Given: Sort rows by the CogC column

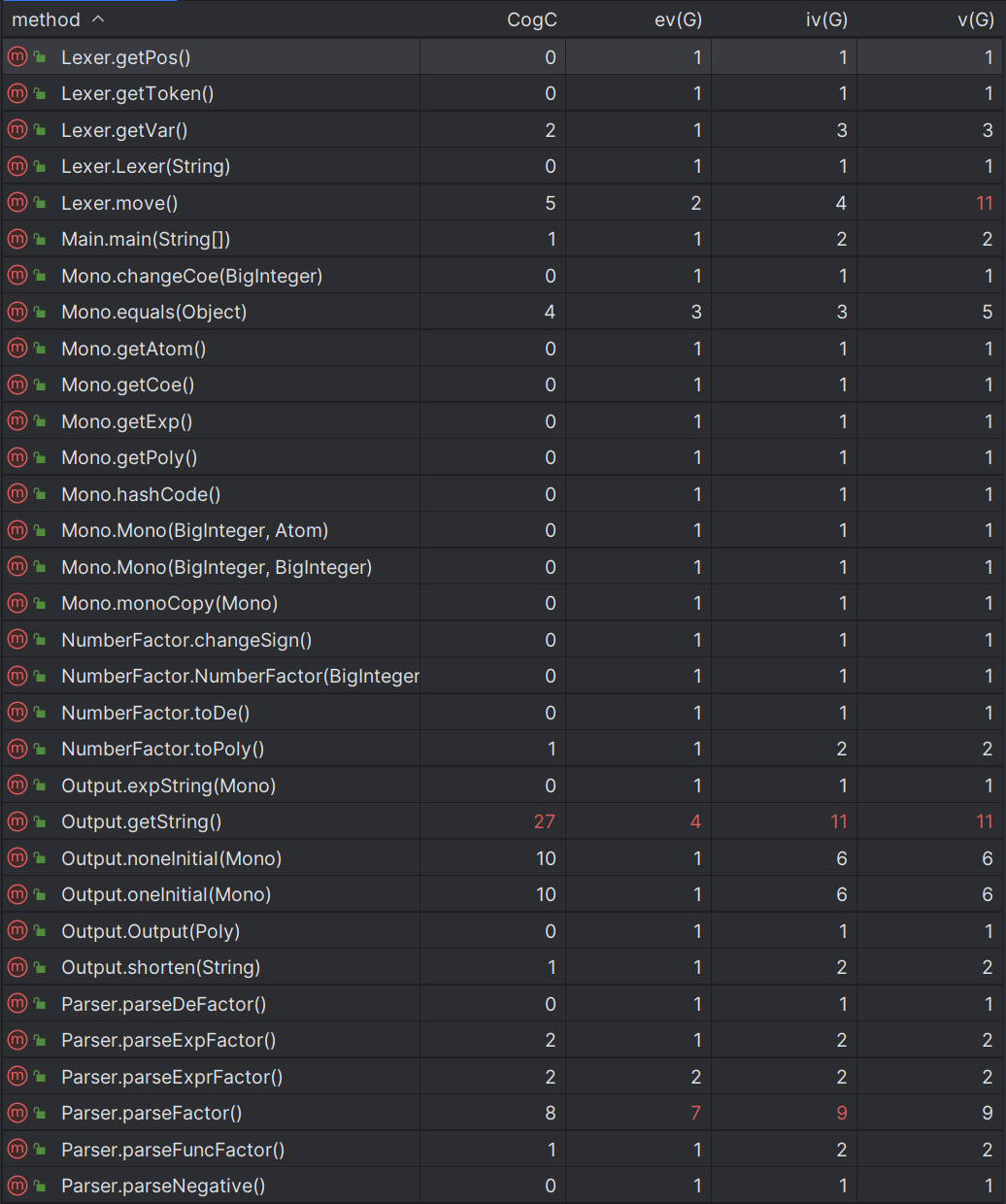Looking at the screenshot, I should [532, 19].
